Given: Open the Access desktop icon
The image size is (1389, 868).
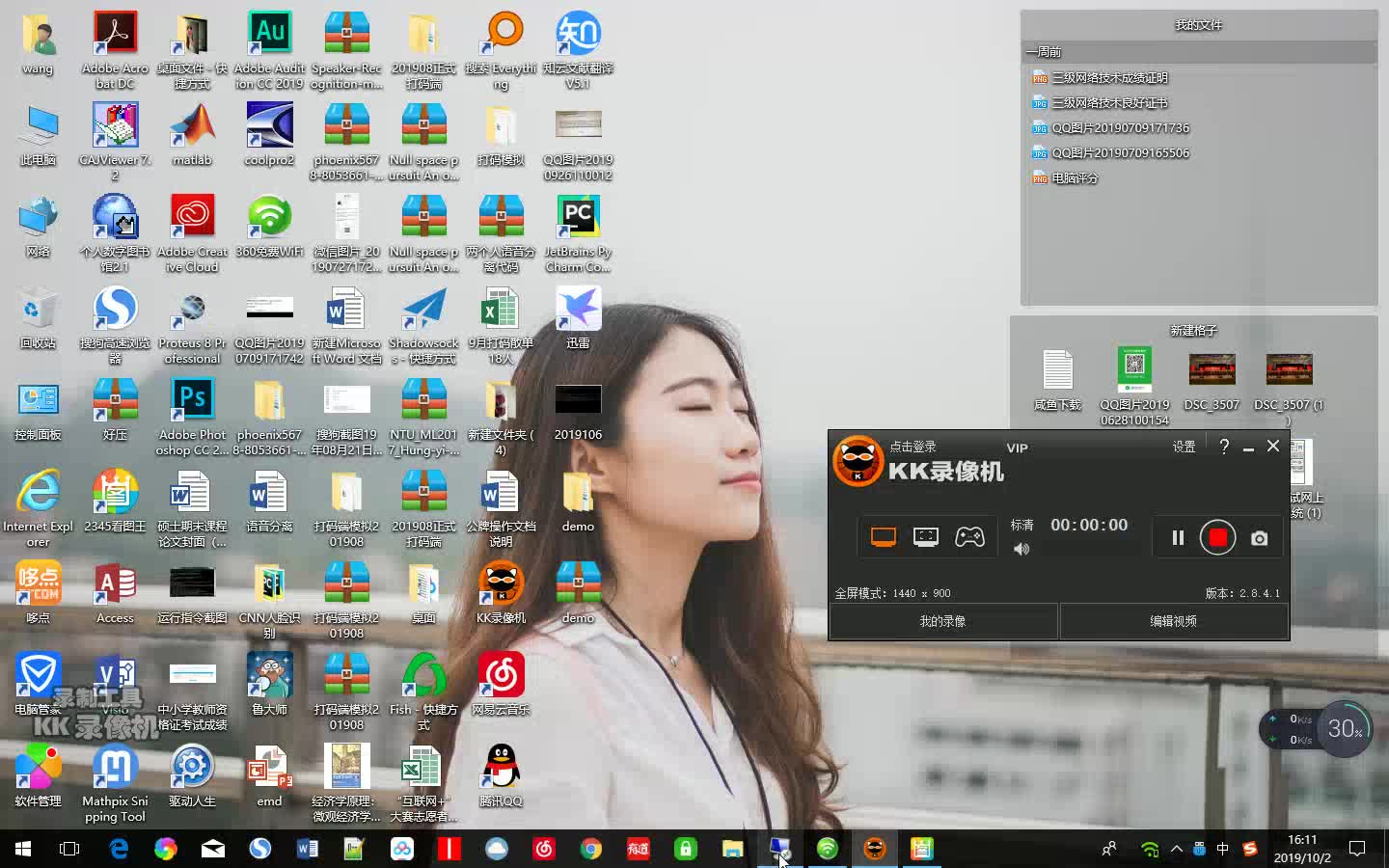Looking at the screenshot, I should [115, 592].
